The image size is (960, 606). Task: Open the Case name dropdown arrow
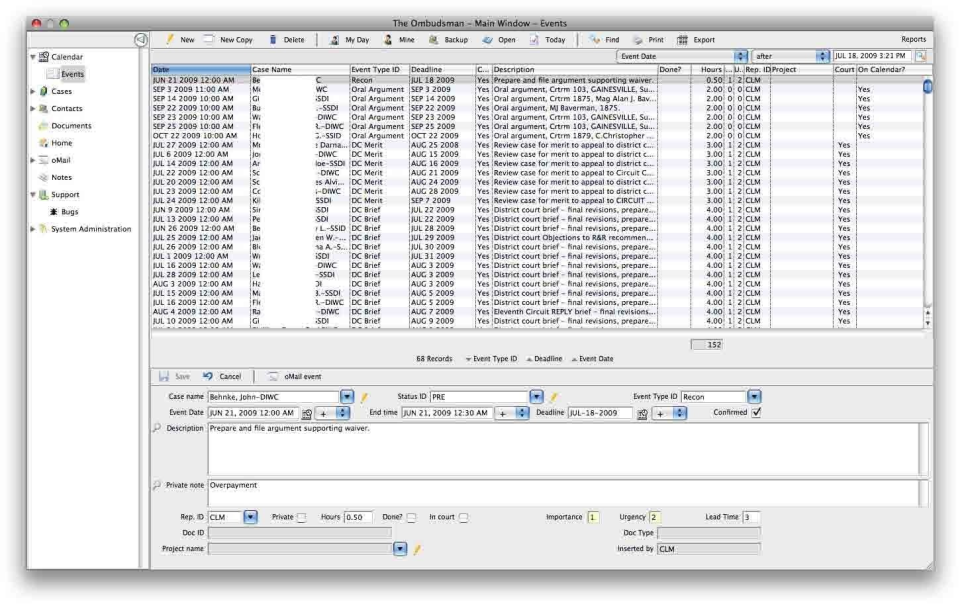coord(347,397)
